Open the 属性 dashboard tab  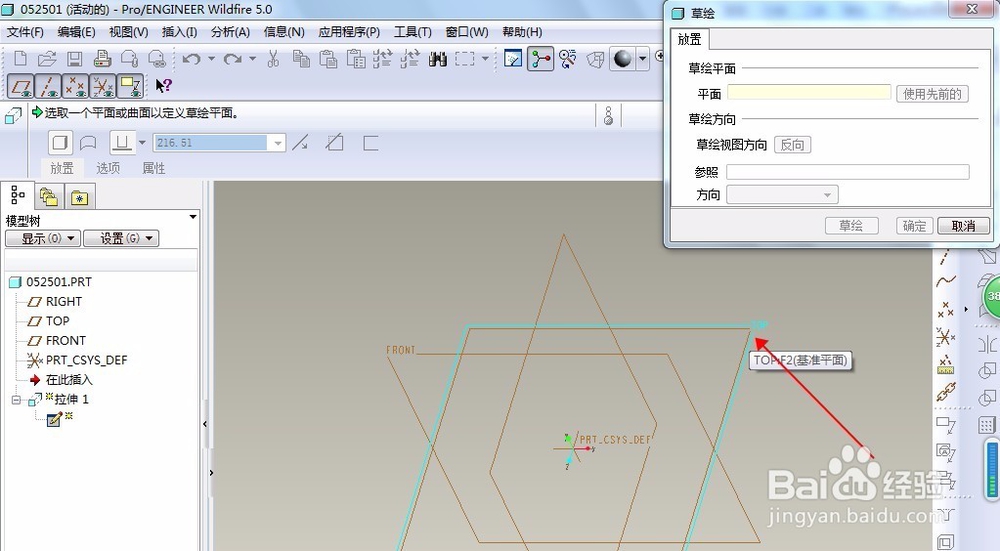click(154, 168)
